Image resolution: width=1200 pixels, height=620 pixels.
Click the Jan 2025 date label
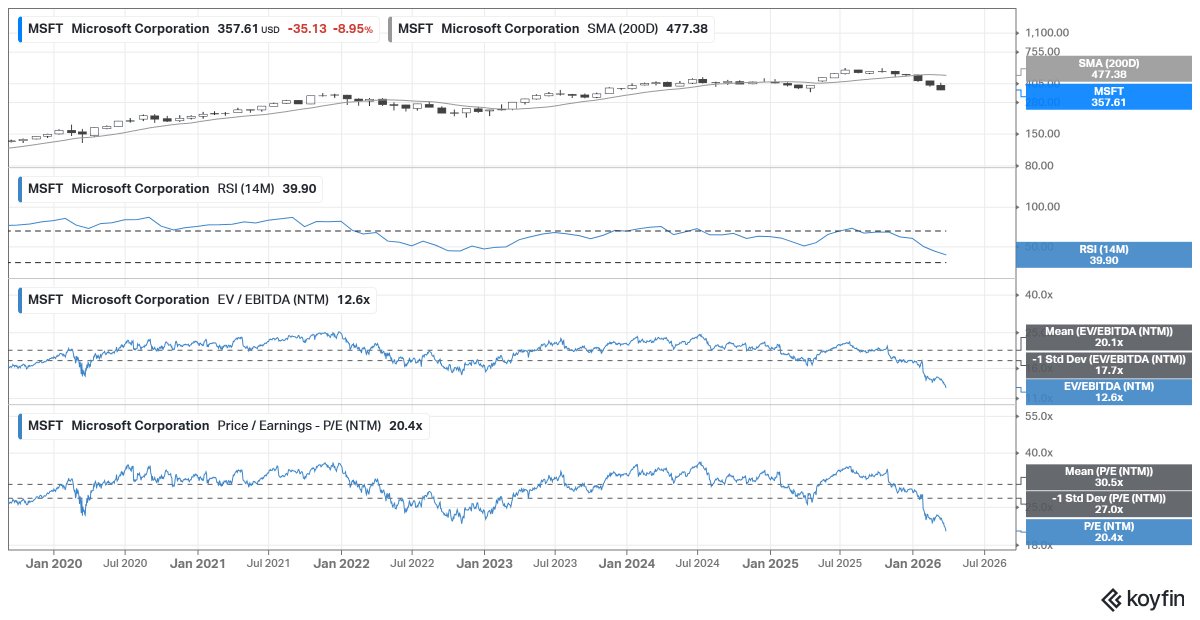[770, 564]
